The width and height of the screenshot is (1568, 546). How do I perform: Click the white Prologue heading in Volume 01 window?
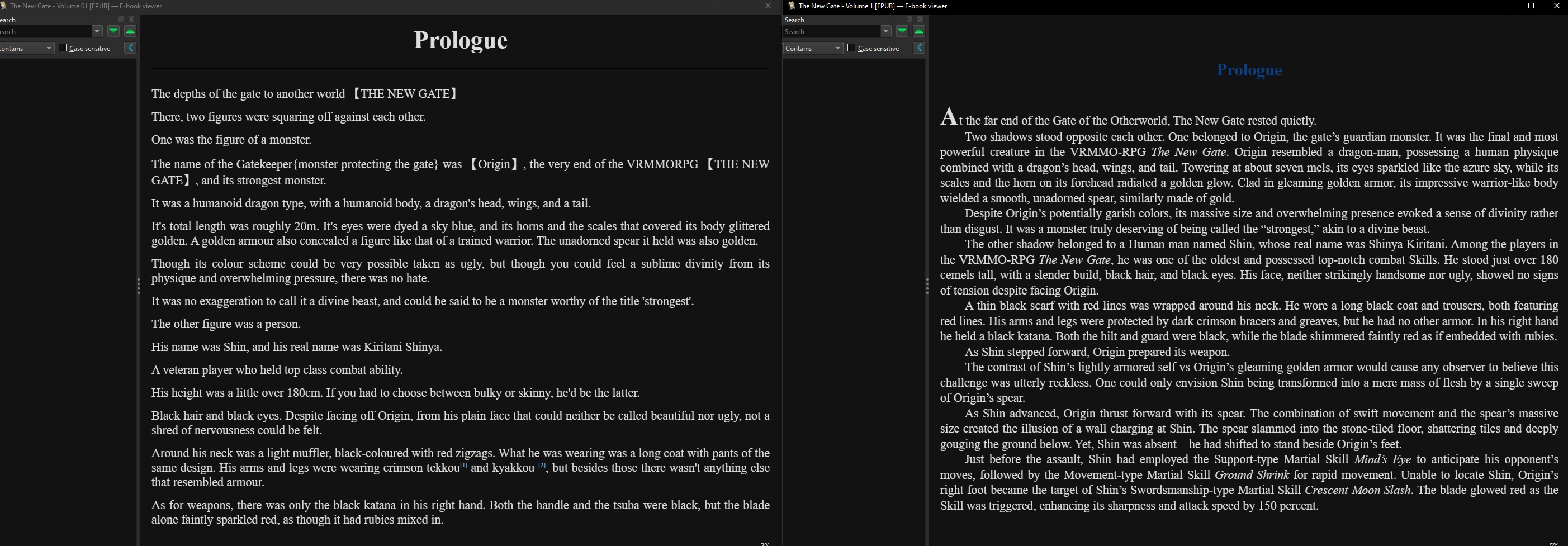[461, 40]
